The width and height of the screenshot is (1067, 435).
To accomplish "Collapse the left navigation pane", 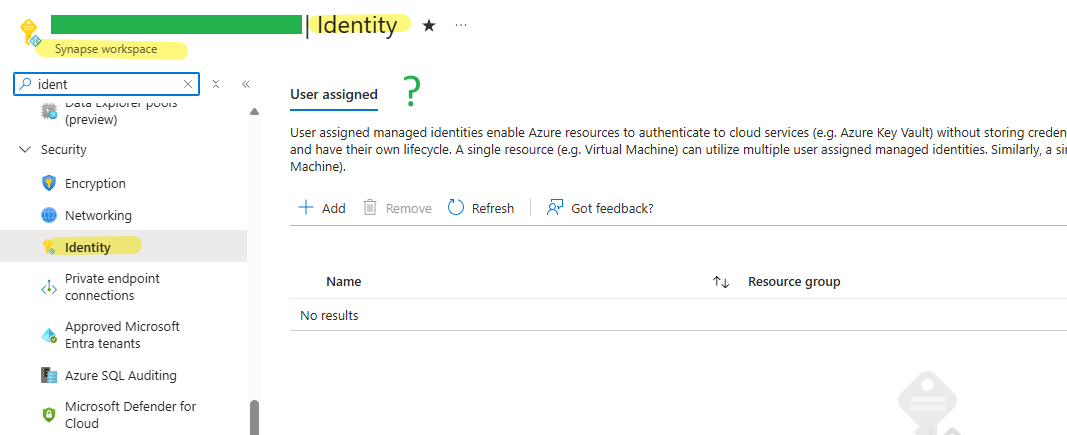I will pyautogui.click(x=246, y=84).
